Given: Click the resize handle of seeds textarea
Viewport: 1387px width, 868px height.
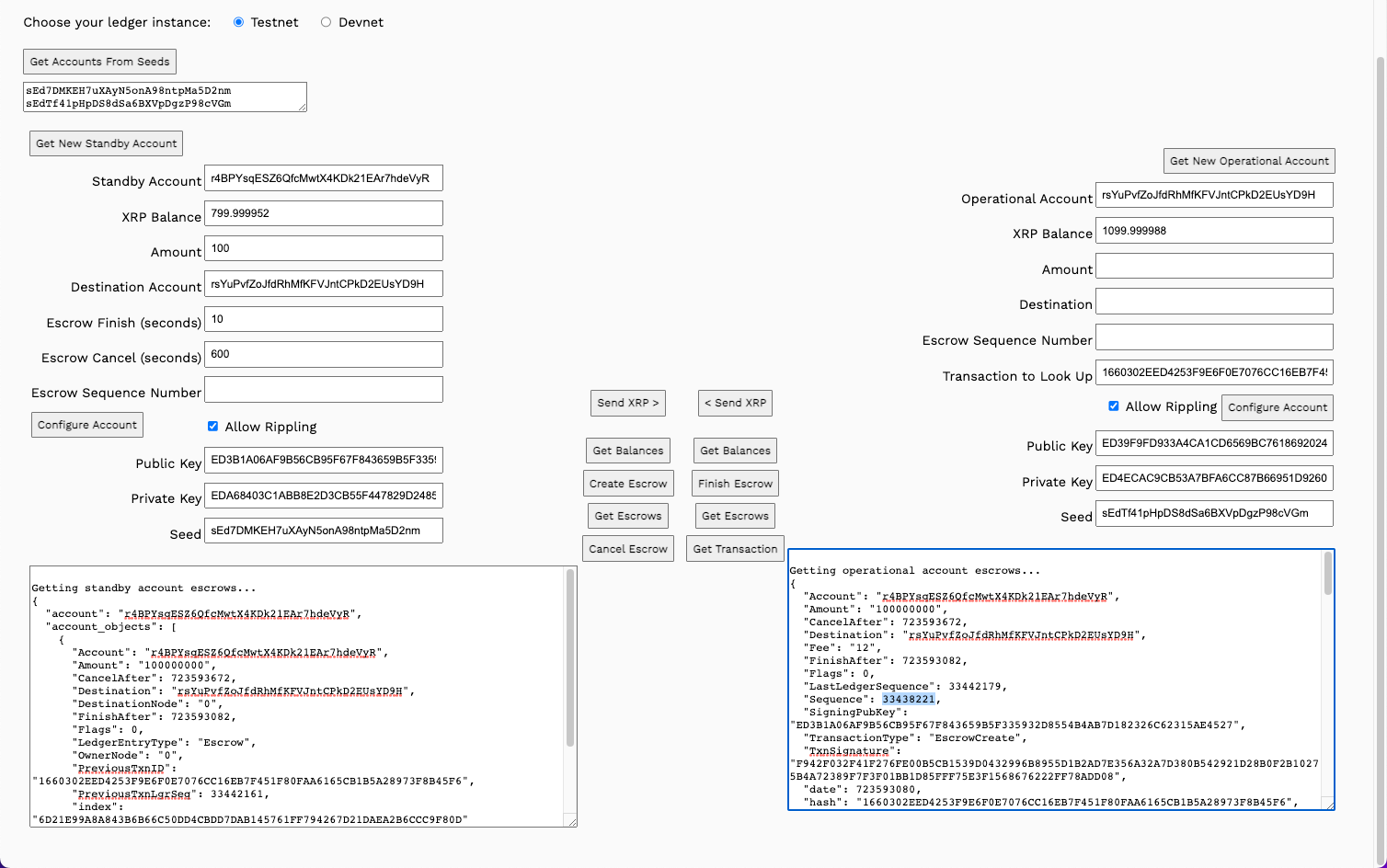Looking at the screenshot, I should click(x=302, y=107).
